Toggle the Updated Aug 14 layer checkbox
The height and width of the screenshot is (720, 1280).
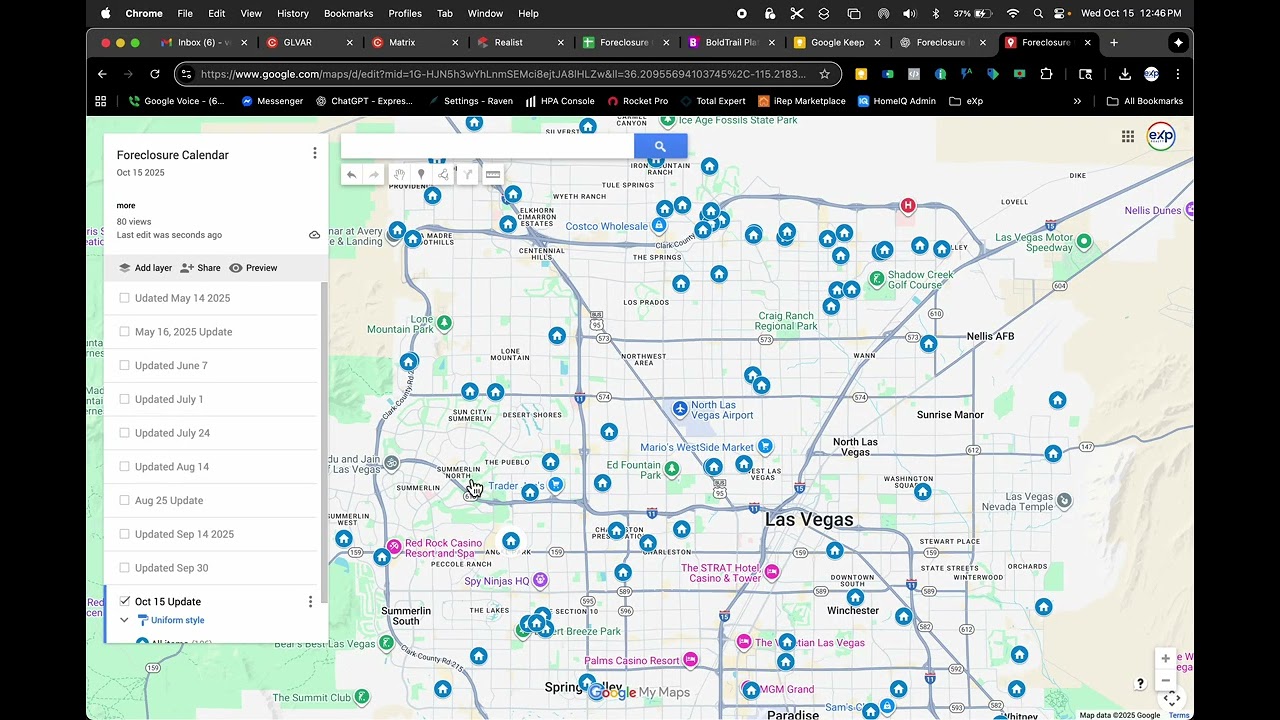pyautogui.click(x=124, y=467)
